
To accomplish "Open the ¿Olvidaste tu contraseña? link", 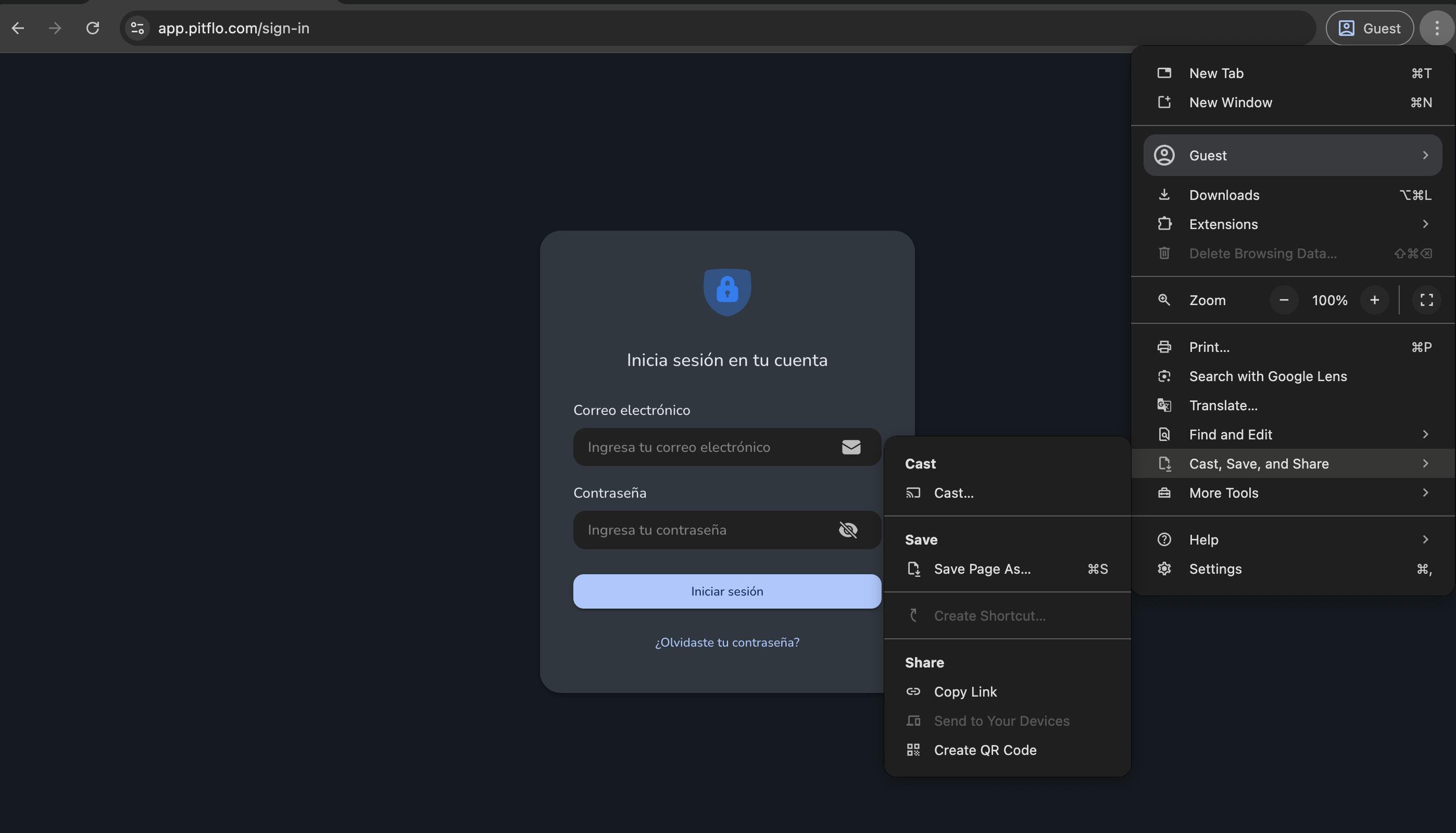I will pos(727,642).
